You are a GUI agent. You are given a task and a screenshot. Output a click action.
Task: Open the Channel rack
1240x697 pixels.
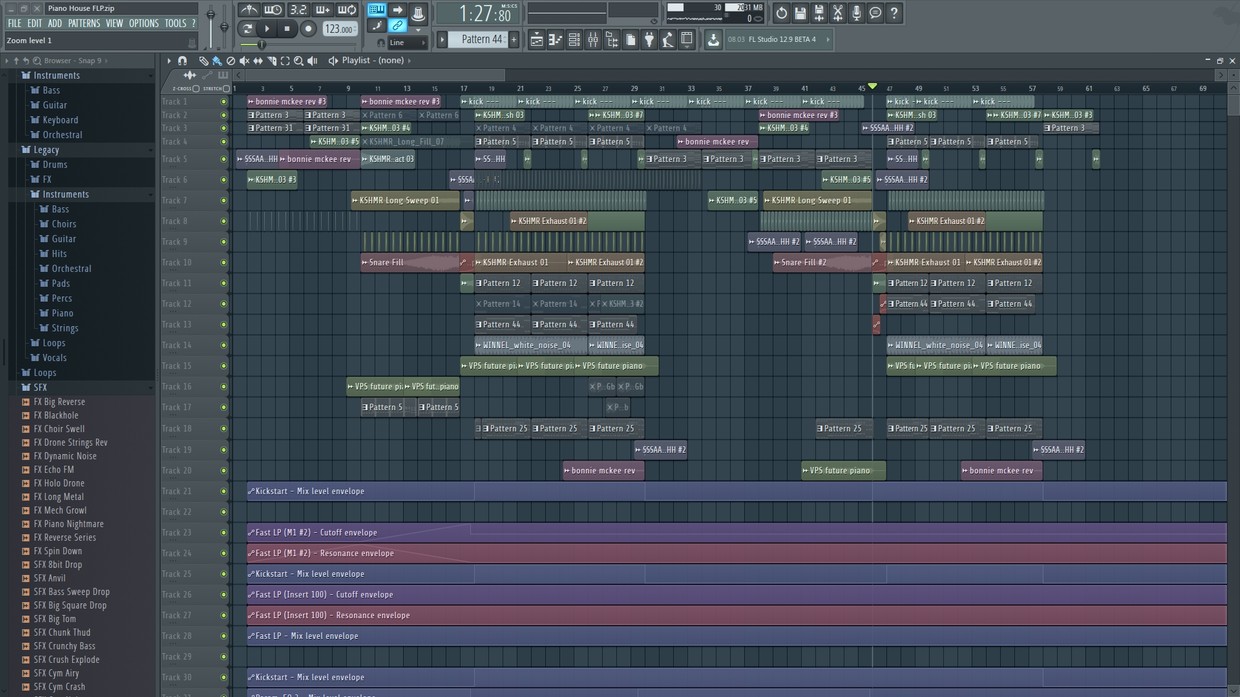[573, 39]
